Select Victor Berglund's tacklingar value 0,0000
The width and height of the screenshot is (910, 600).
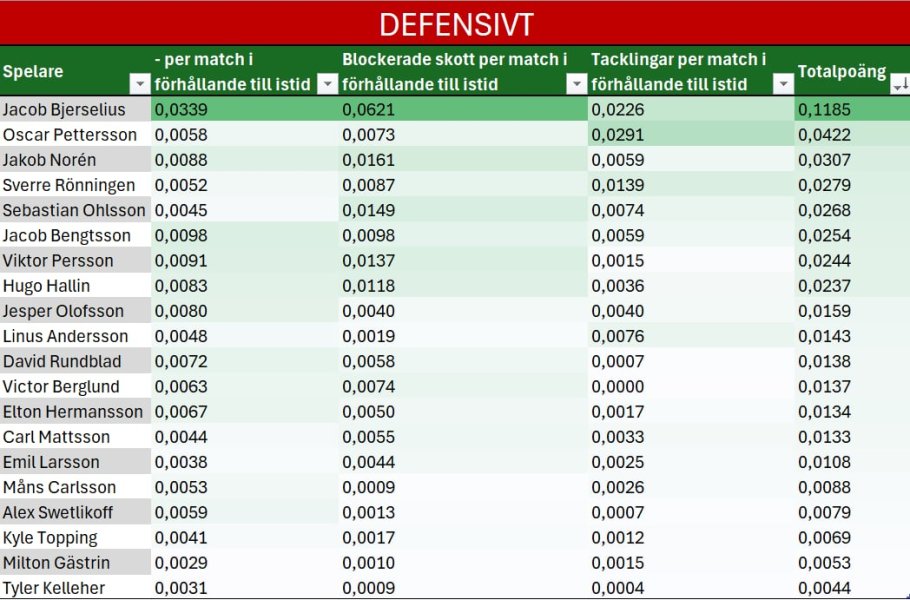click(x=612, y=387)
